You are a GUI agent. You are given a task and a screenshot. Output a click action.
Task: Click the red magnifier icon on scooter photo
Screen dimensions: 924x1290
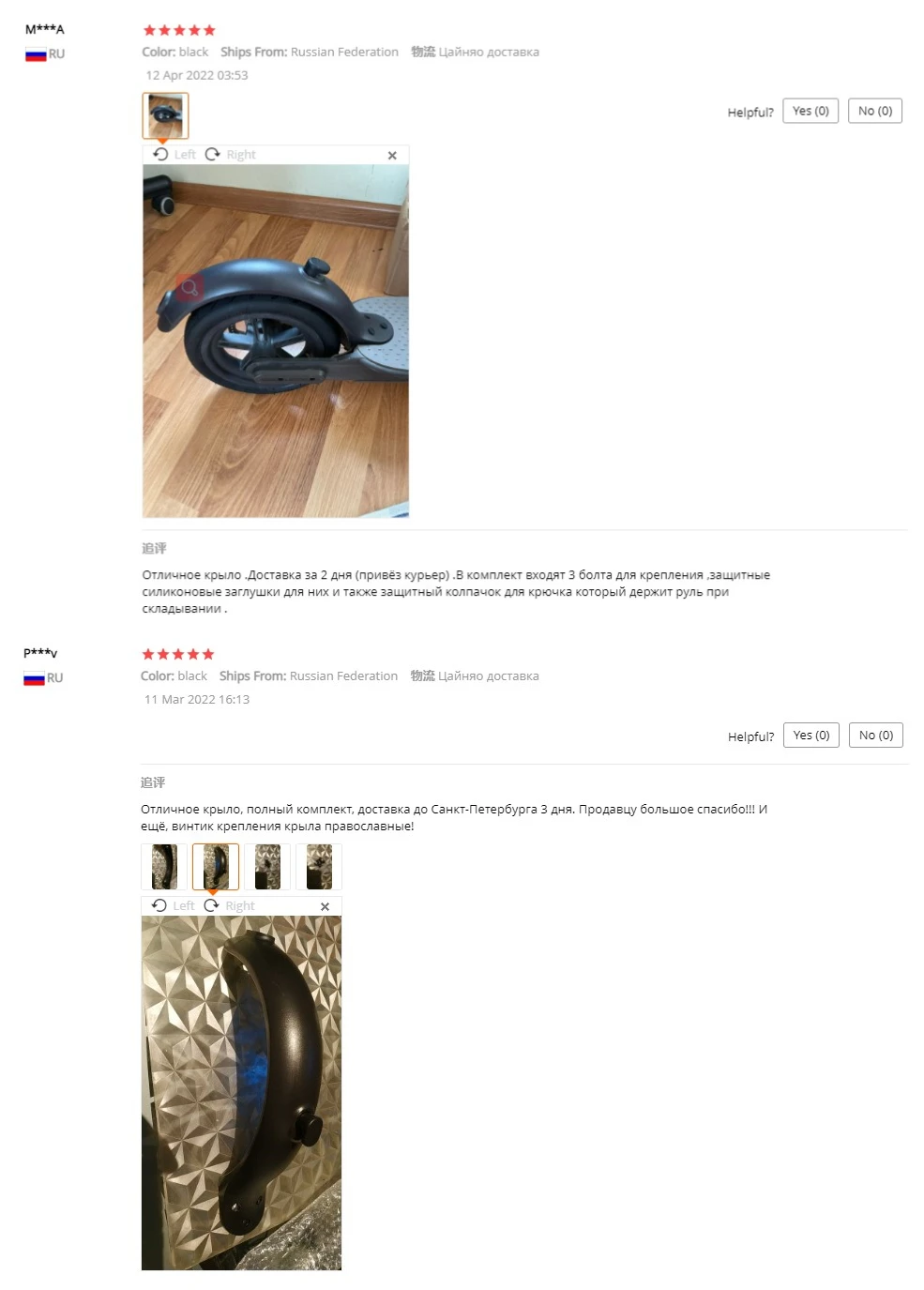coord(189,287)
